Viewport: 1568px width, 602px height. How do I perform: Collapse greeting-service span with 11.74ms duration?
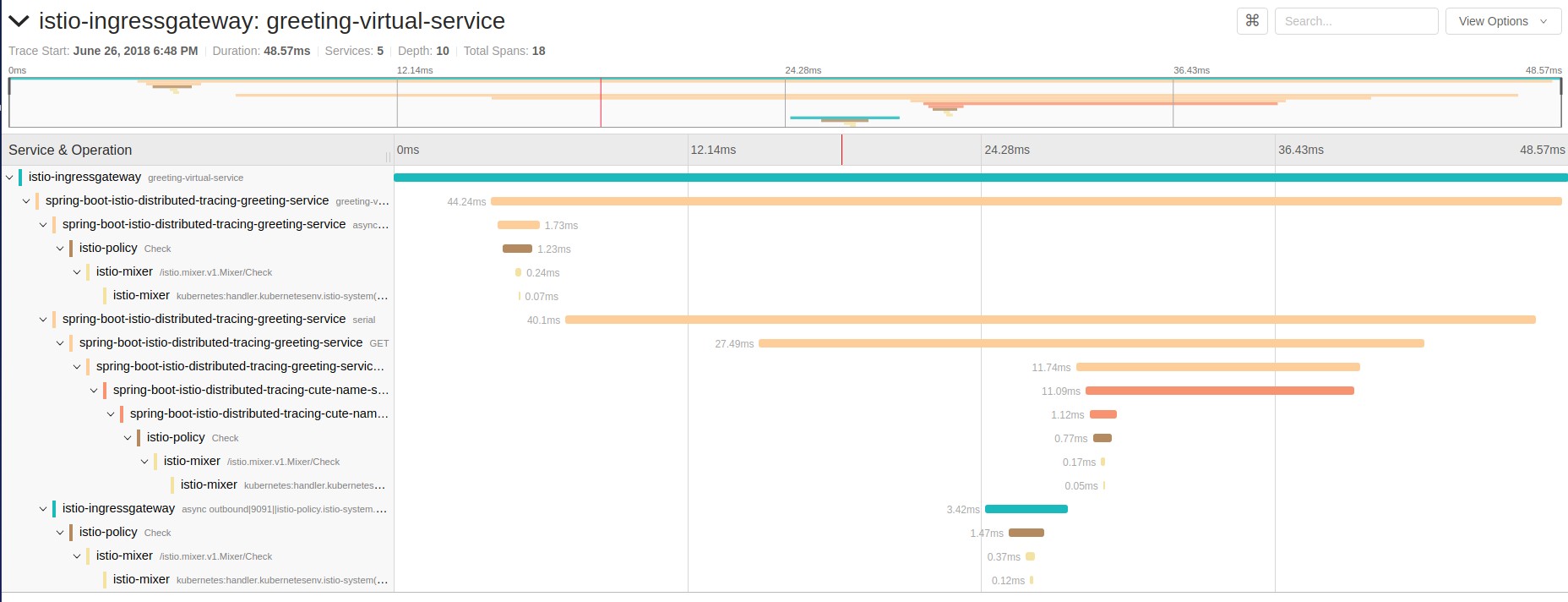coord(77,367)
